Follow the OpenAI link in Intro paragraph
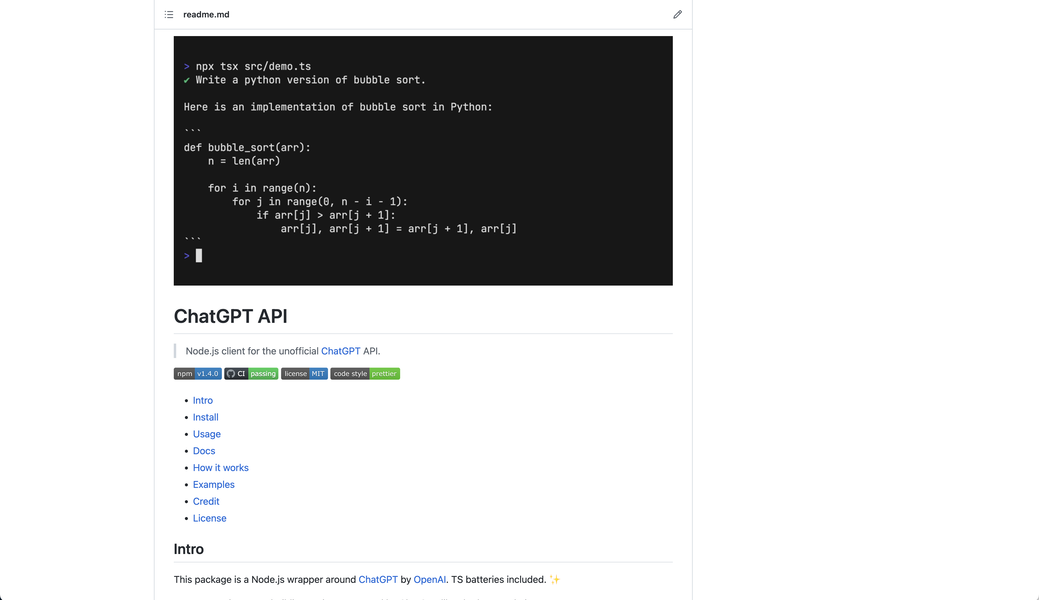Image resolution: width=1039 pixels, height=600 pixels. [430, 580]
